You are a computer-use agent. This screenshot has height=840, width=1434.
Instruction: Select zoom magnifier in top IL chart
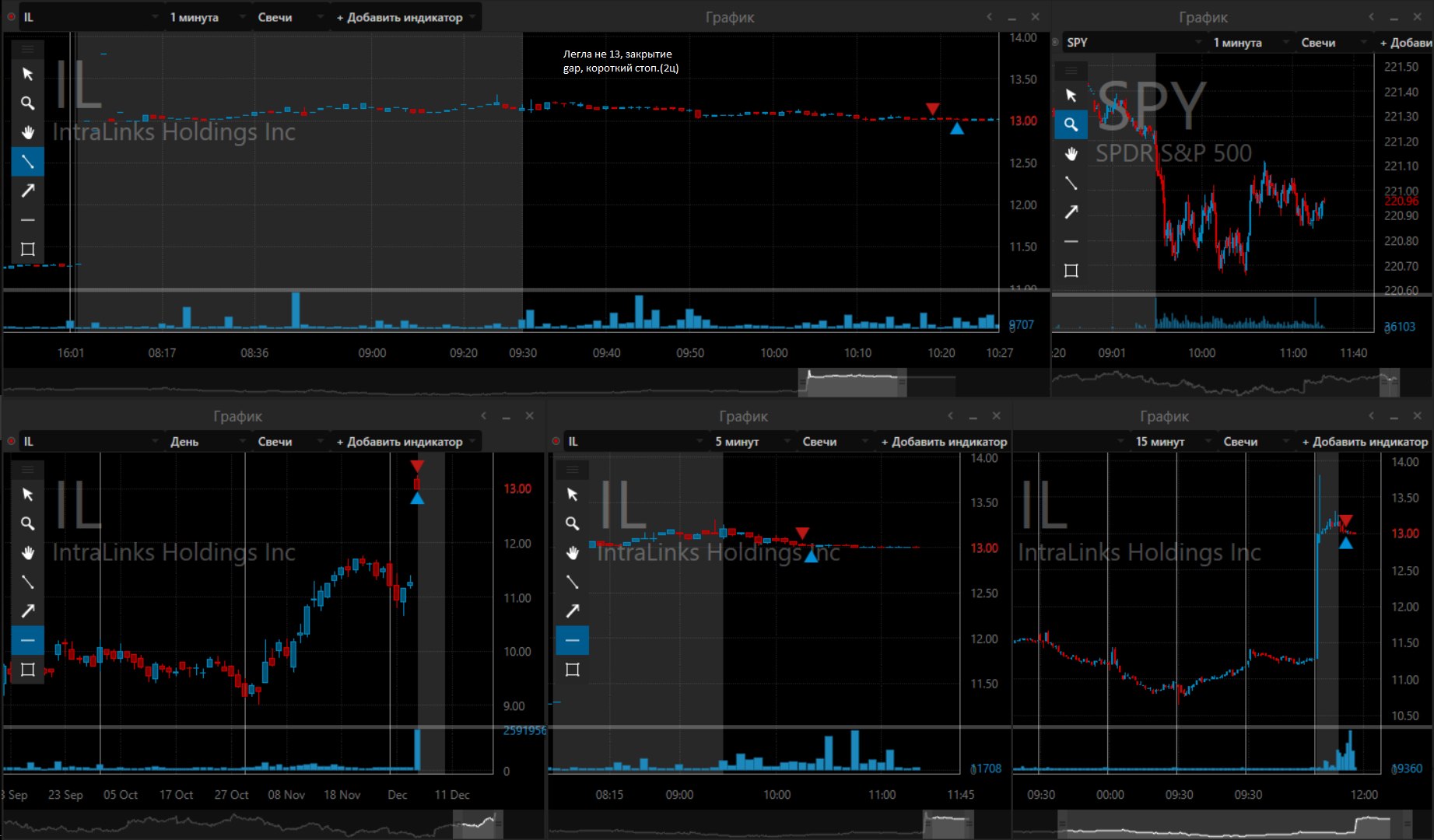pyautogui.click(x=28, y=103)
